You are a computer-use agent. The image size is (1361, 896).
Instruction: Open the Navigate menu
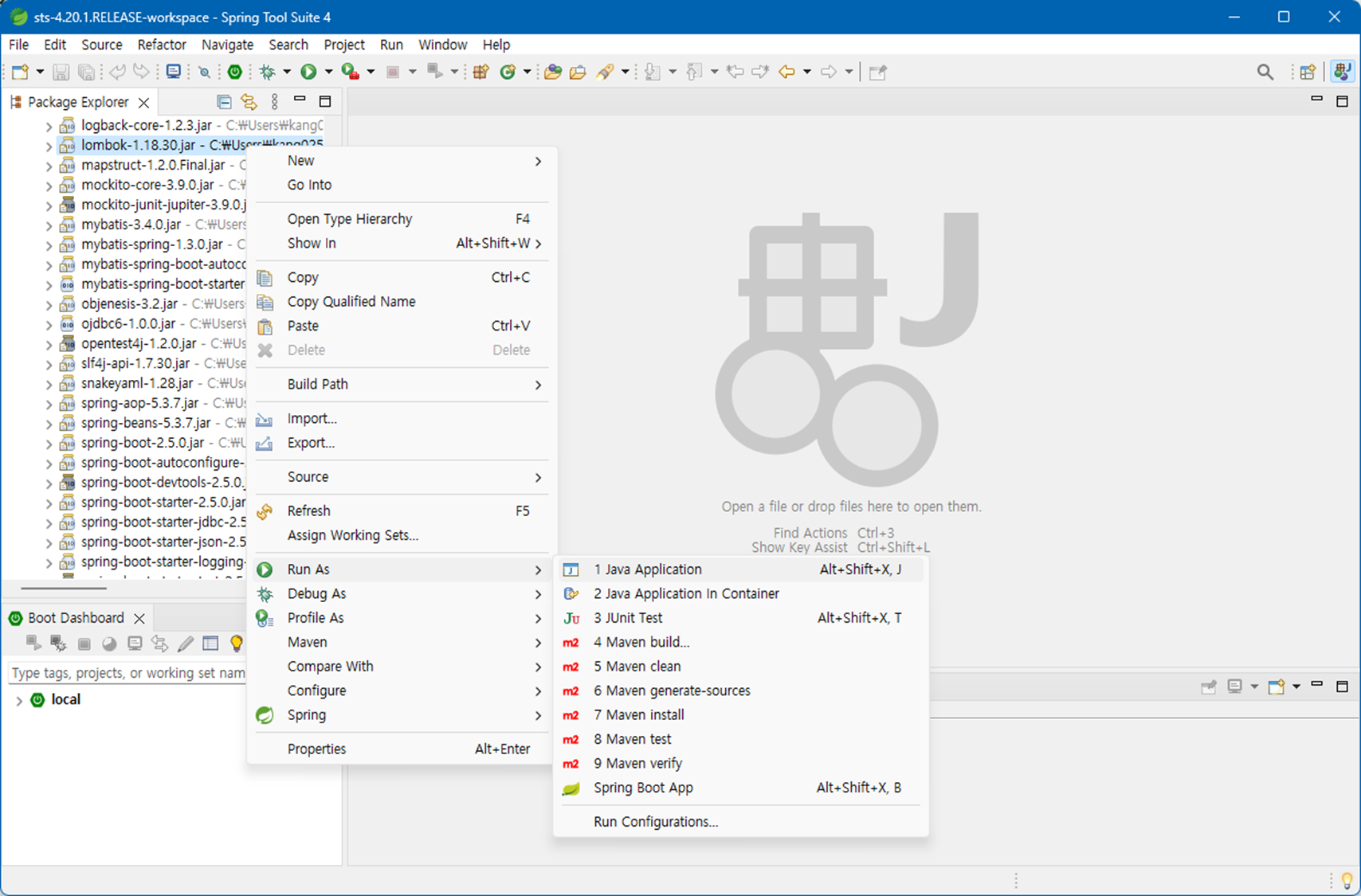pos(227,45)
